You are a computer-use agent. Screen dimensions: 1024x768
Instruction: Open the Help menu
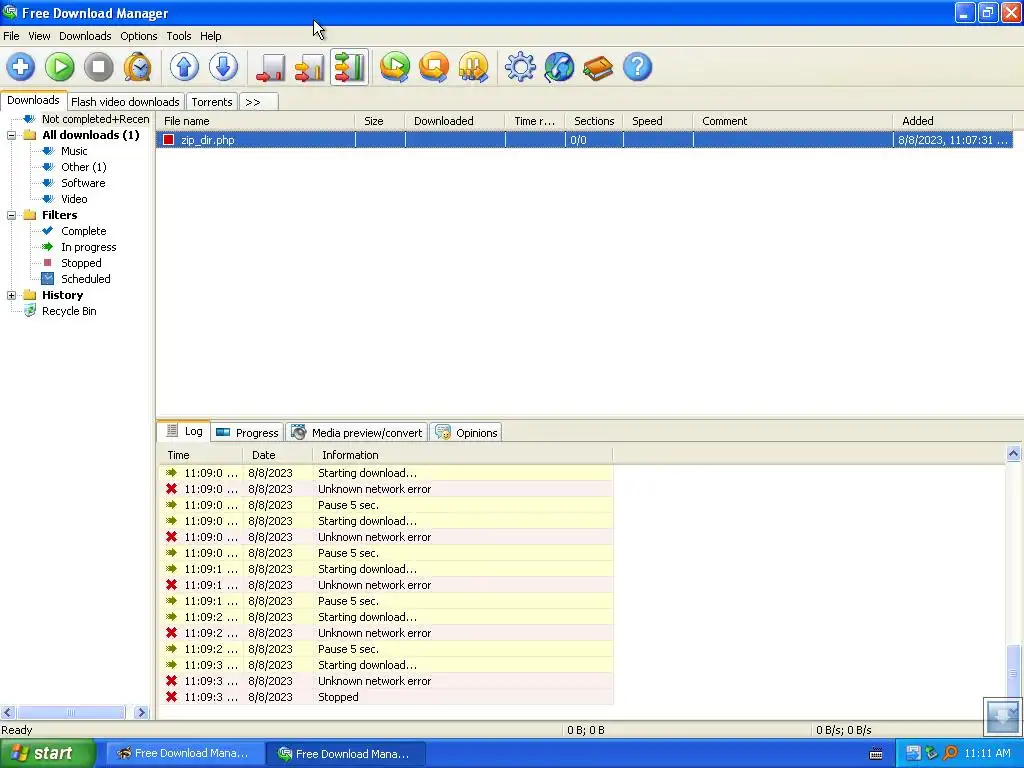210,36
